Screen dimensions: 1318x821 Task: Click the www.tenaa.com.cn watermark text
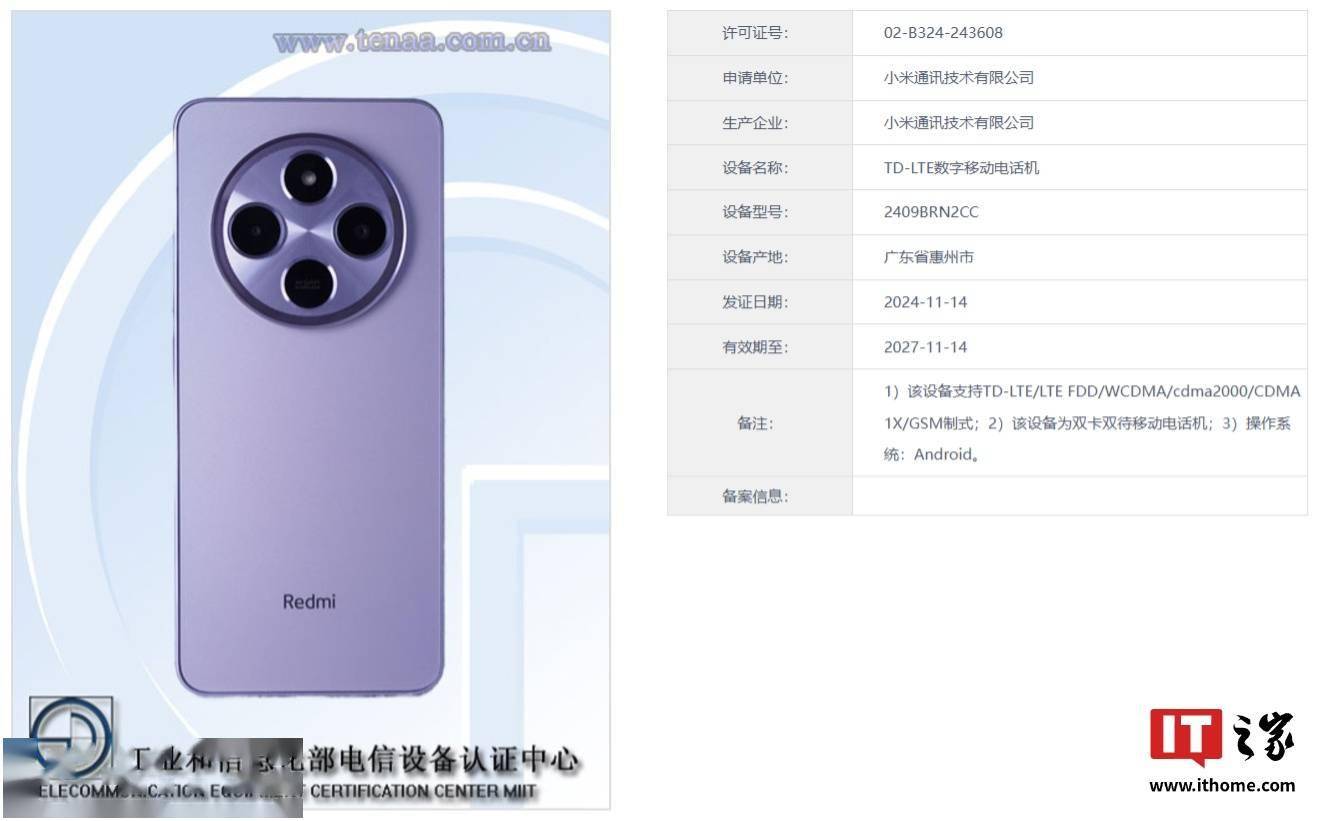point(412,41)
